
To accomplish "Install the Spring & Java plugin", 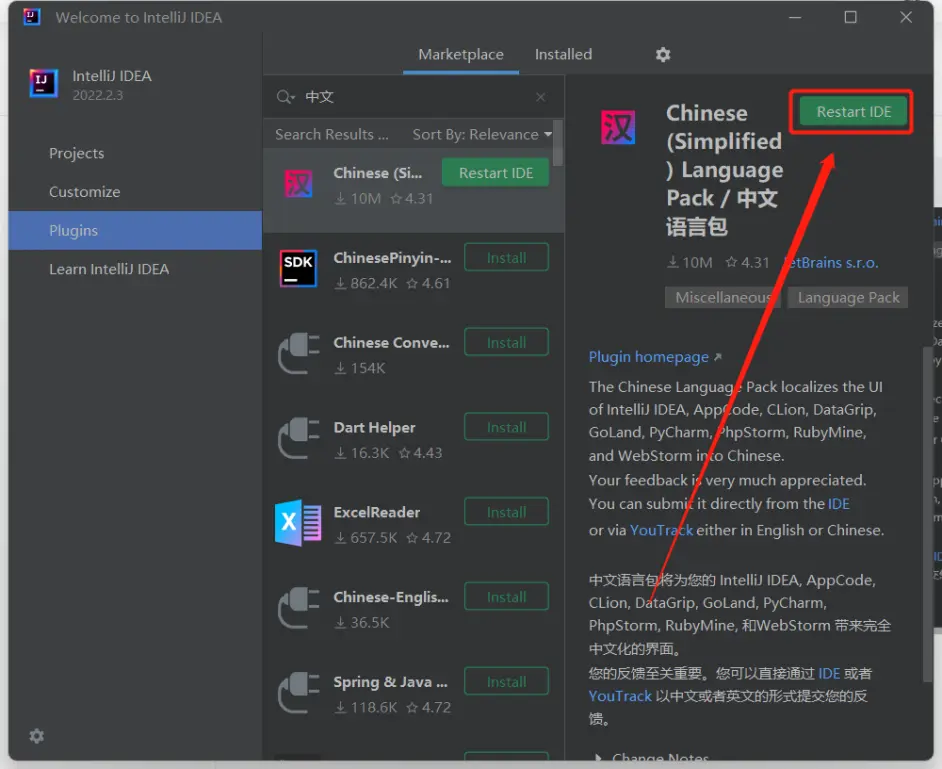I will (506, 681).
